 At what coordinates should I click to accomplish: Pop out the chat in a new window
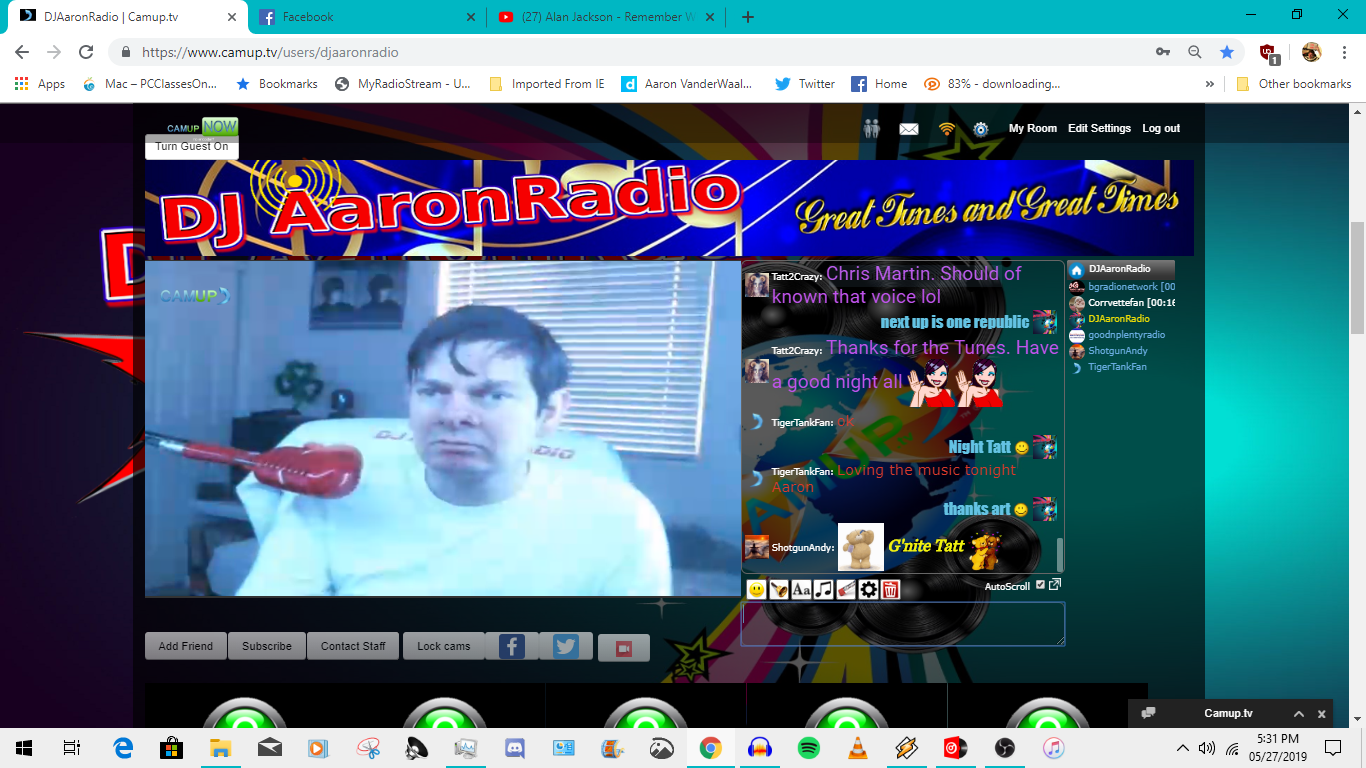coord(1055,585)
